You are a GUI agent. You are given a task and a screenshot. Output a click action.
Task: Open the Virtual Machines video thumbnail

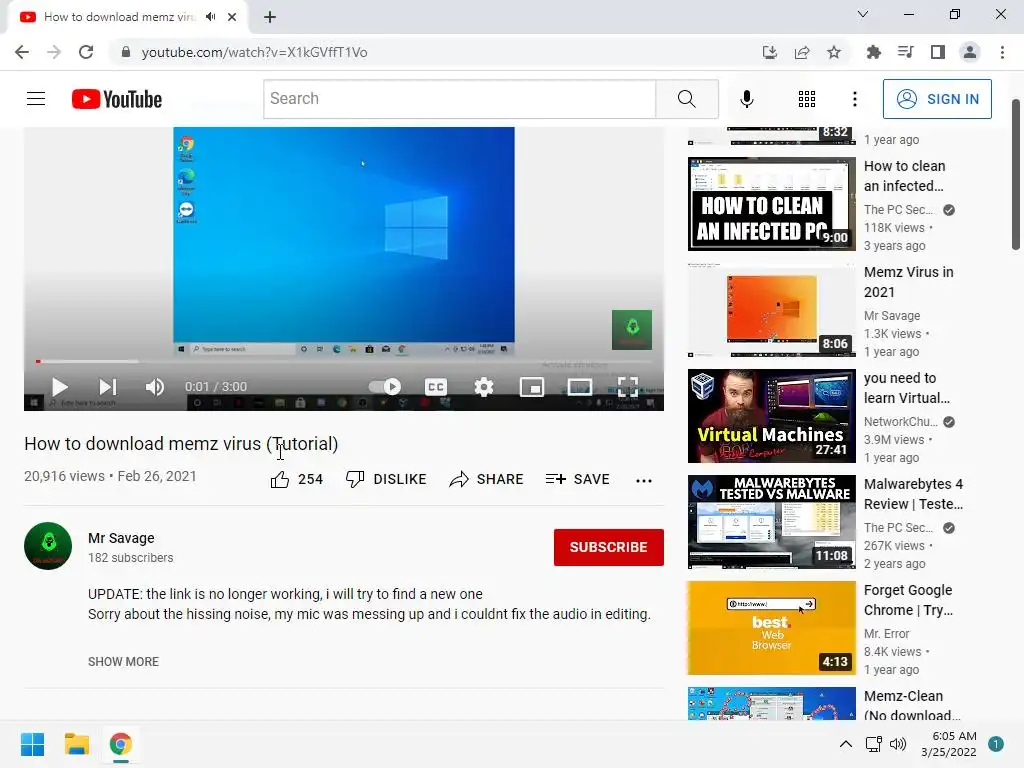pyautogui.click(x=771, y=416)
